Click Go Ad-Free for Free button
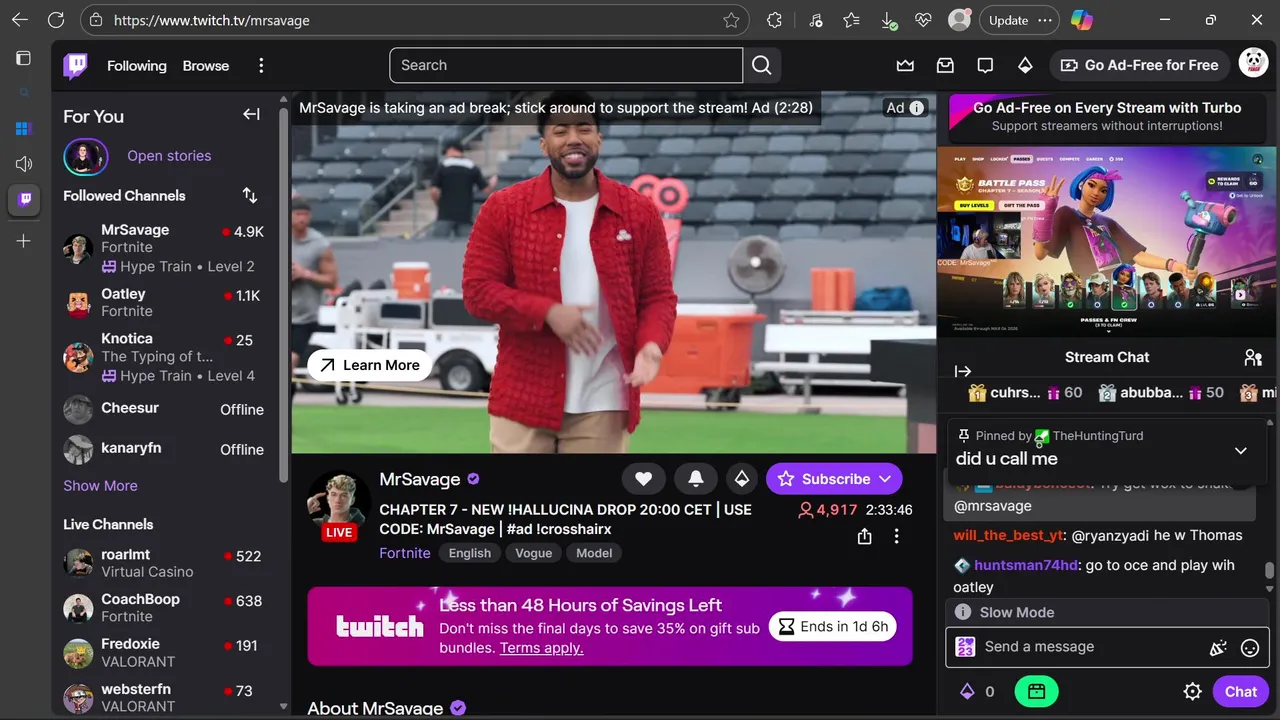Image resolution: width=1280 pixels, height=720 pixels. 1139,65
